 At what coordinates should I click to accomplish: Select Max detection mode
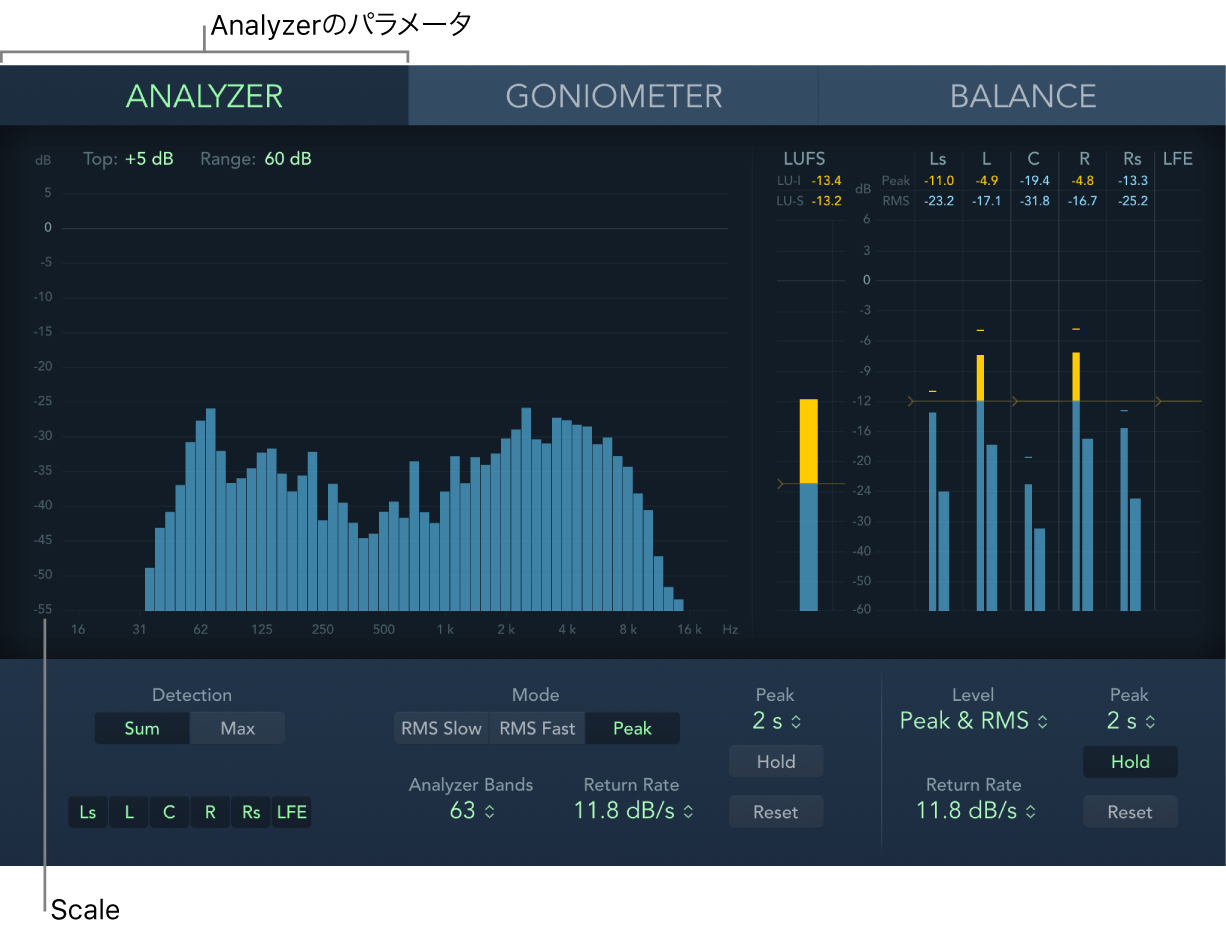click(236, 728)
